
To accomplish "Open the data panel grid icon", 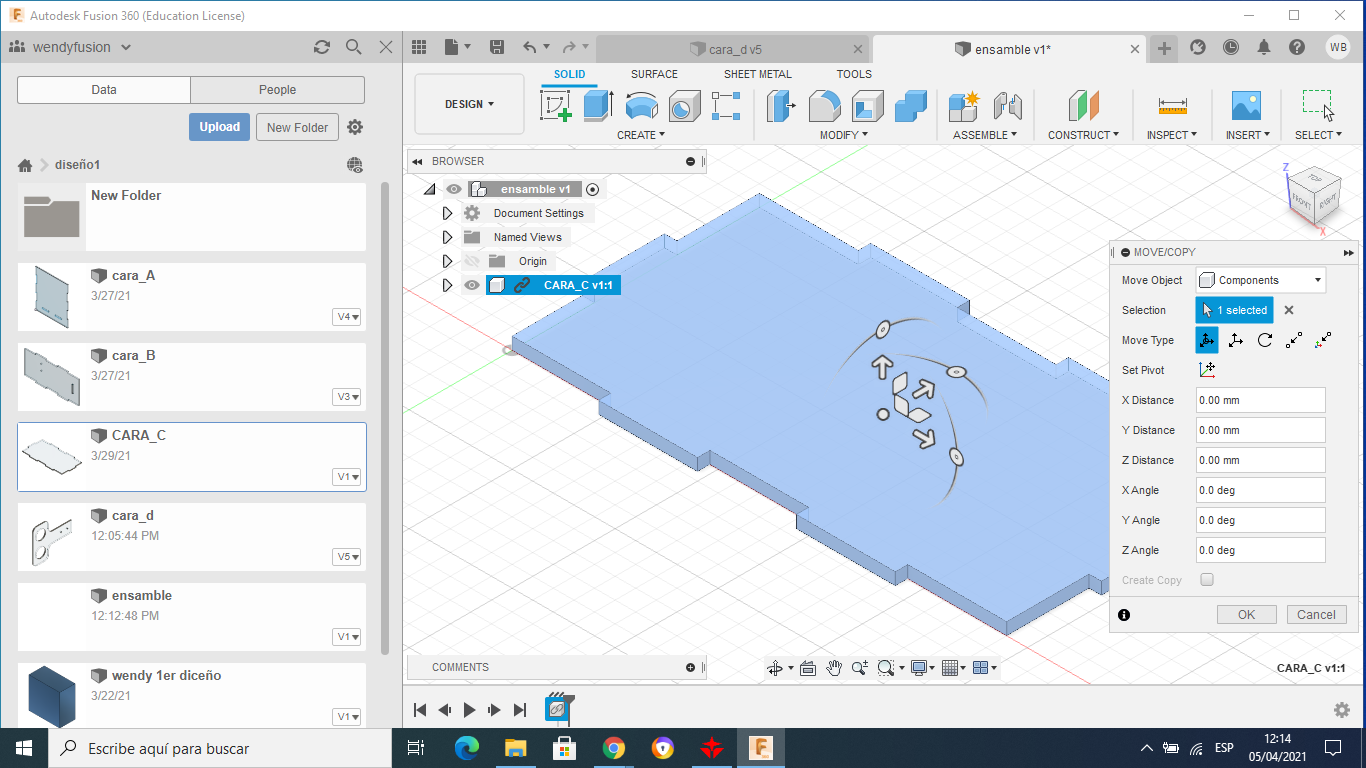I will 419,47.
